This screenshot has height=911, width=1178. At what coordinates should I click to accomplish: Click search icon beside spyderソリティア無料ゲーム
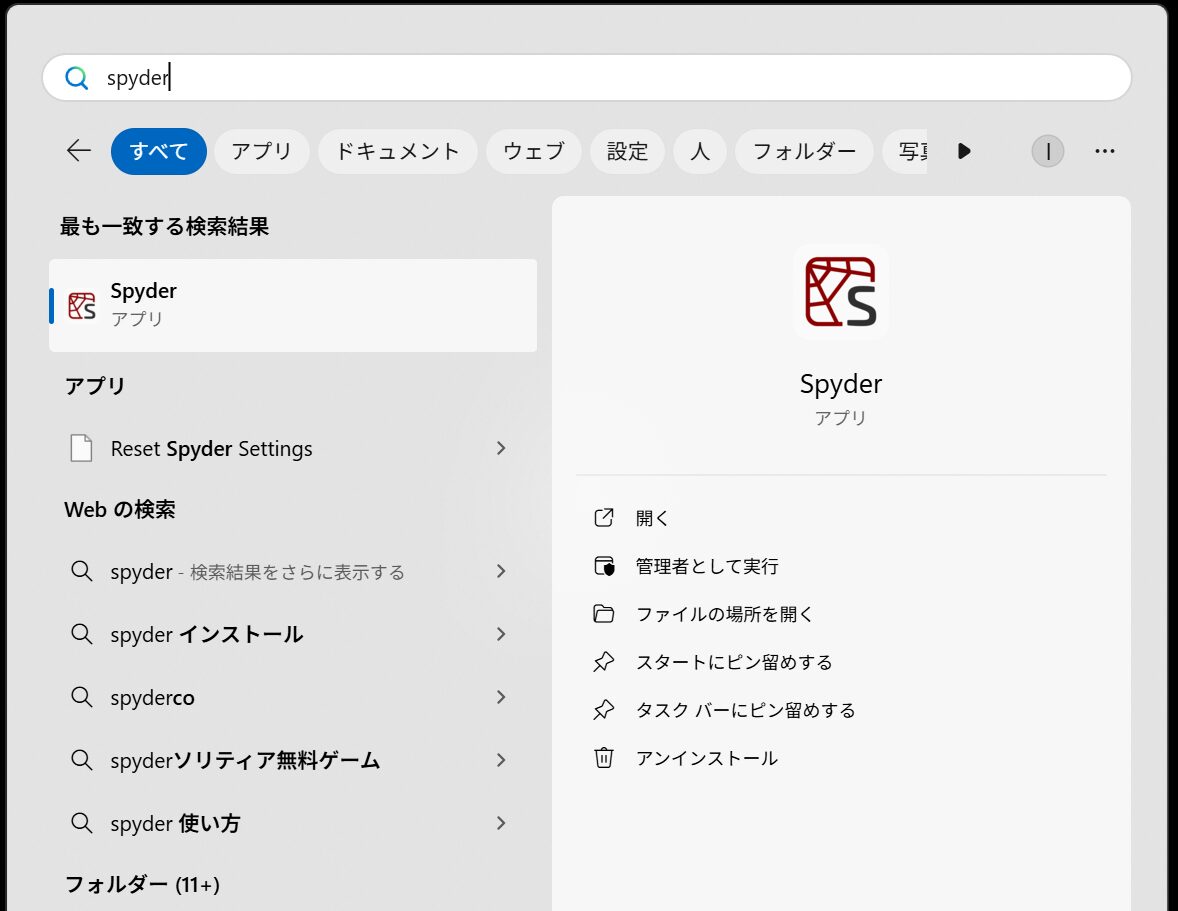pyautogui.click(x=81, y=761)
